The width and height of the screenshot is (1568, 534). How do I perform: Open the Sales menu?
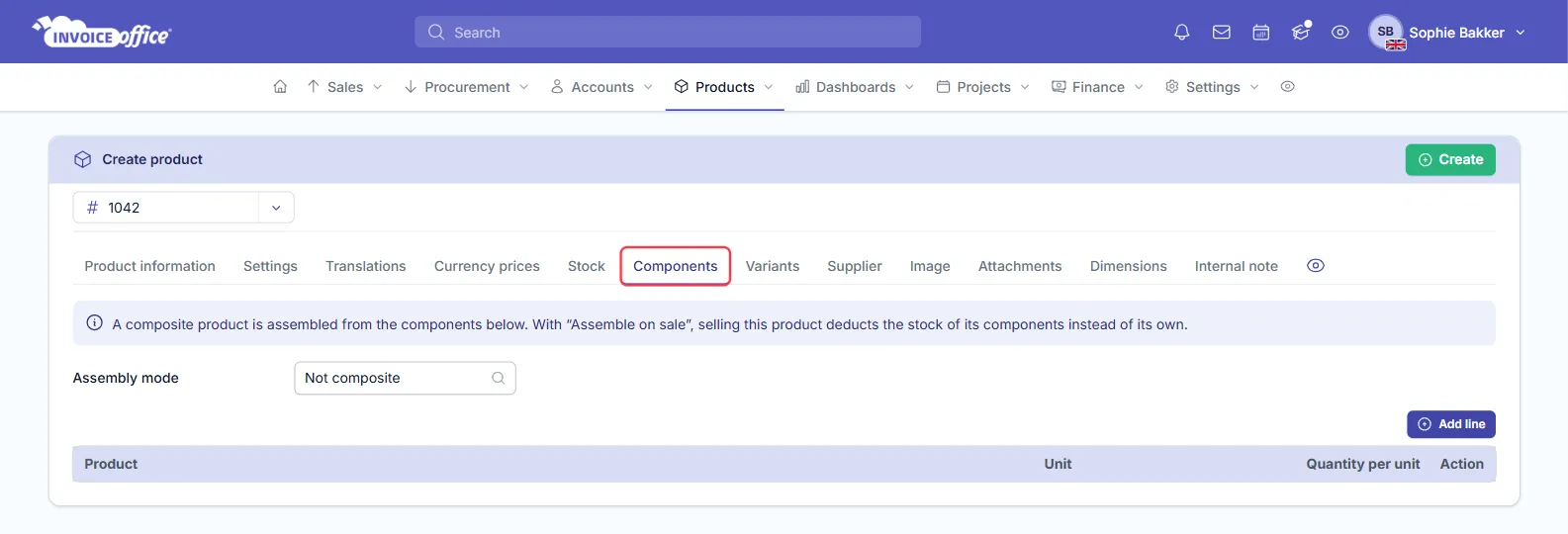(x=344, y=87)
